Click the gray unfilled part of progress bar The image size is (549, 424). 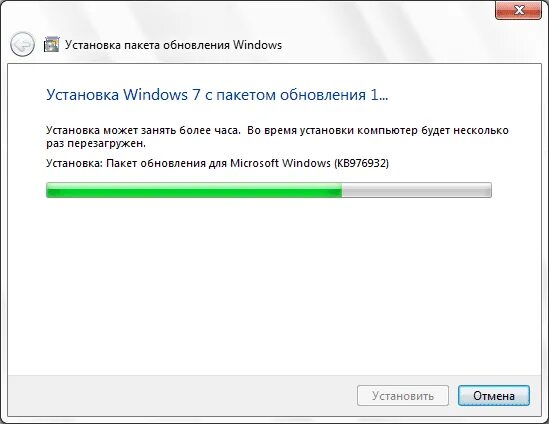tap(417, 190)
